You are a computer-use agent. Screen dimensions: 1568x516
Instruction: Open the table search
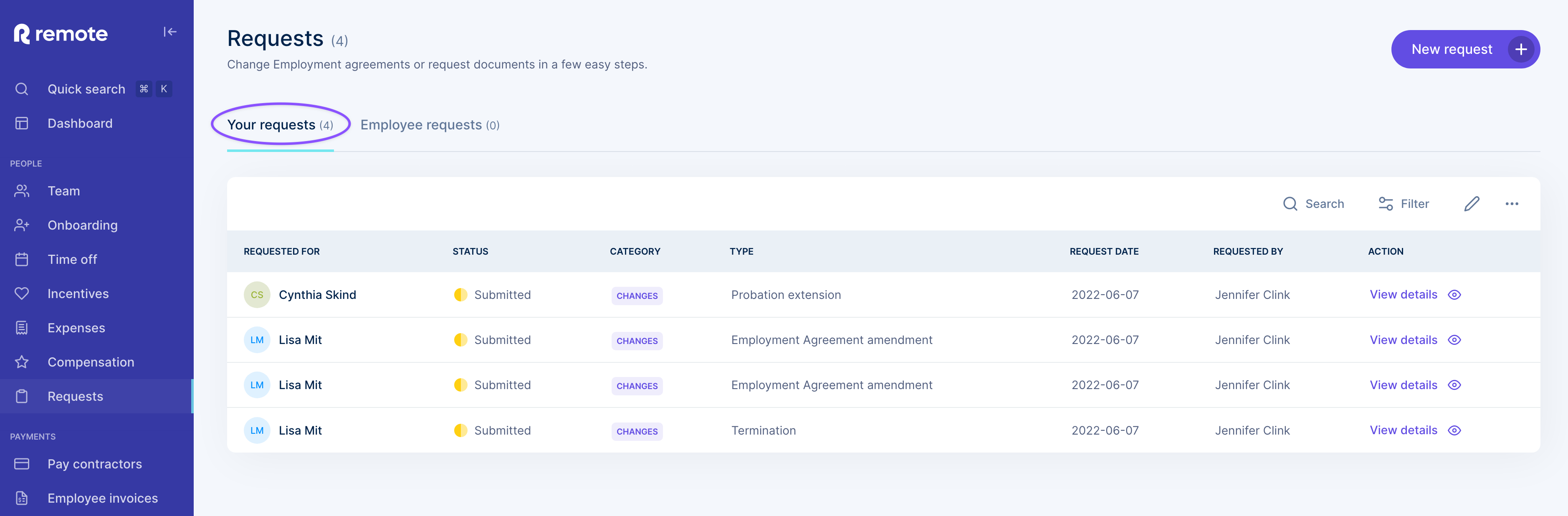pyautogui.click(x=1314, y=204)
